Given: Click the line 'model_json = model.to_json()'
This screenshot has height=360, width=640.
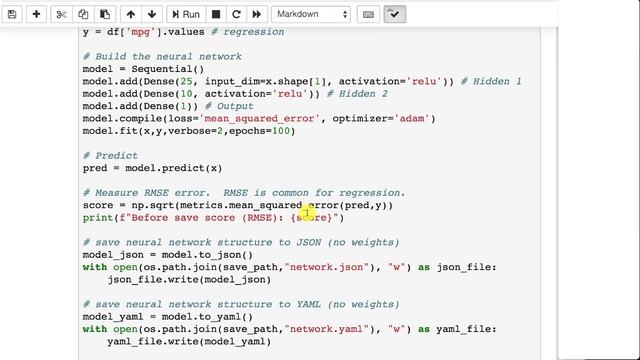Looking at the screenshot, I should (168, 255).
